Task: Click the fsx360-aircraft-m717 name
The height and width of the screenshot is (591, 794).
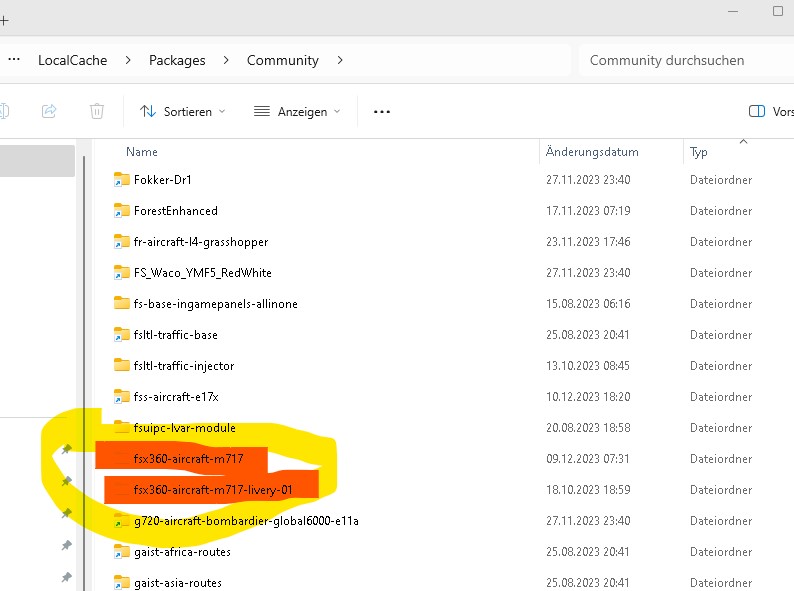Action: (x=188, y=459)
